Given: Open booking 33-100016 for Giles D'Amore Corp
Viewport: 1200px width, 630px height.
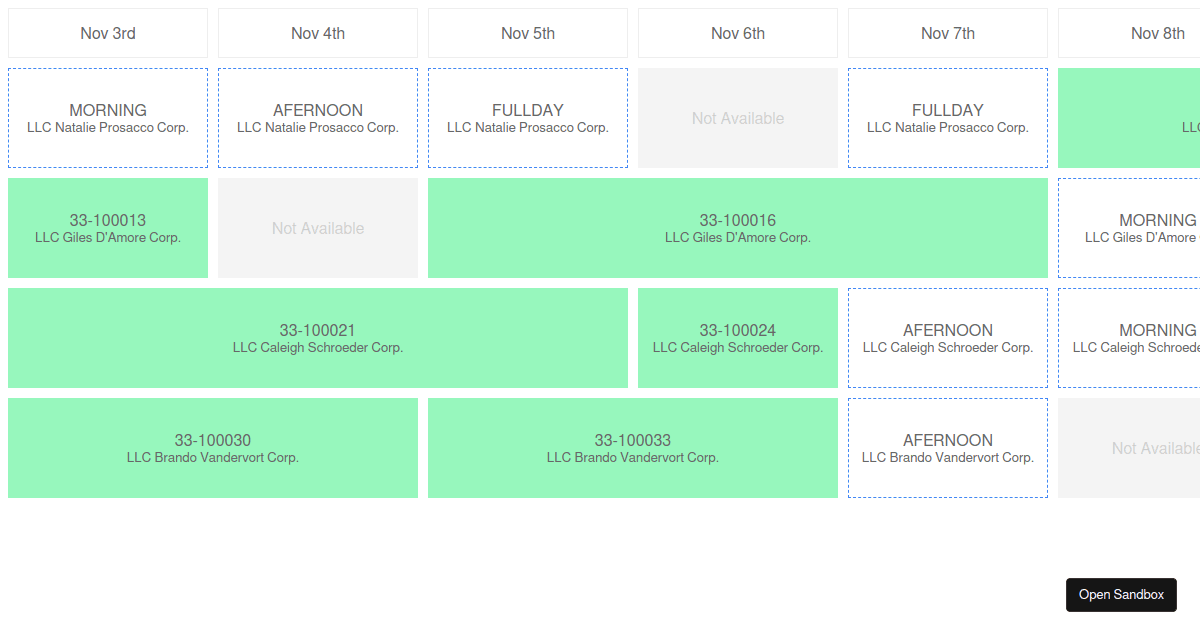Looking at the screenshot, I should point(737,227).
